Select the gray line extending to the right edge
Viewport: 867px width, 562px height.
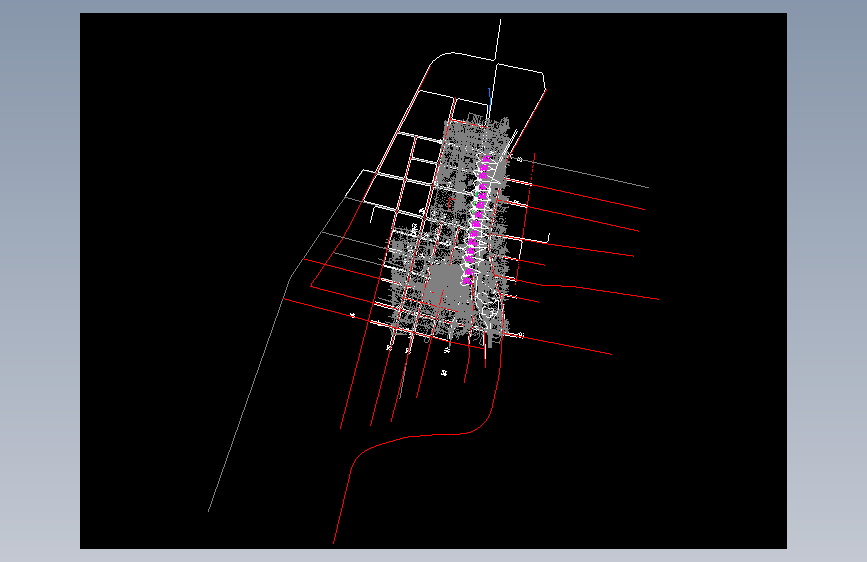click(585, 173)
